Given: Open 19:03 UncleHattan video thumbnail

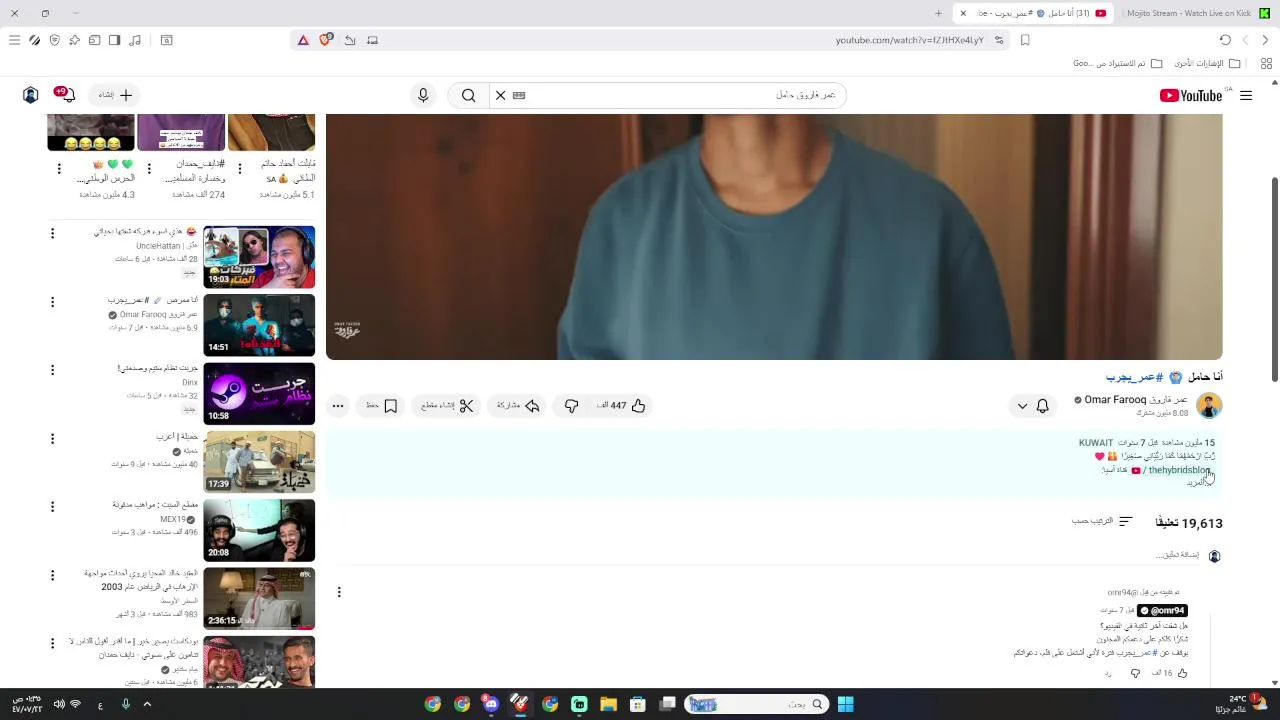Looking at the screenshot, I should pyautogui.click(x=259, y=257).
